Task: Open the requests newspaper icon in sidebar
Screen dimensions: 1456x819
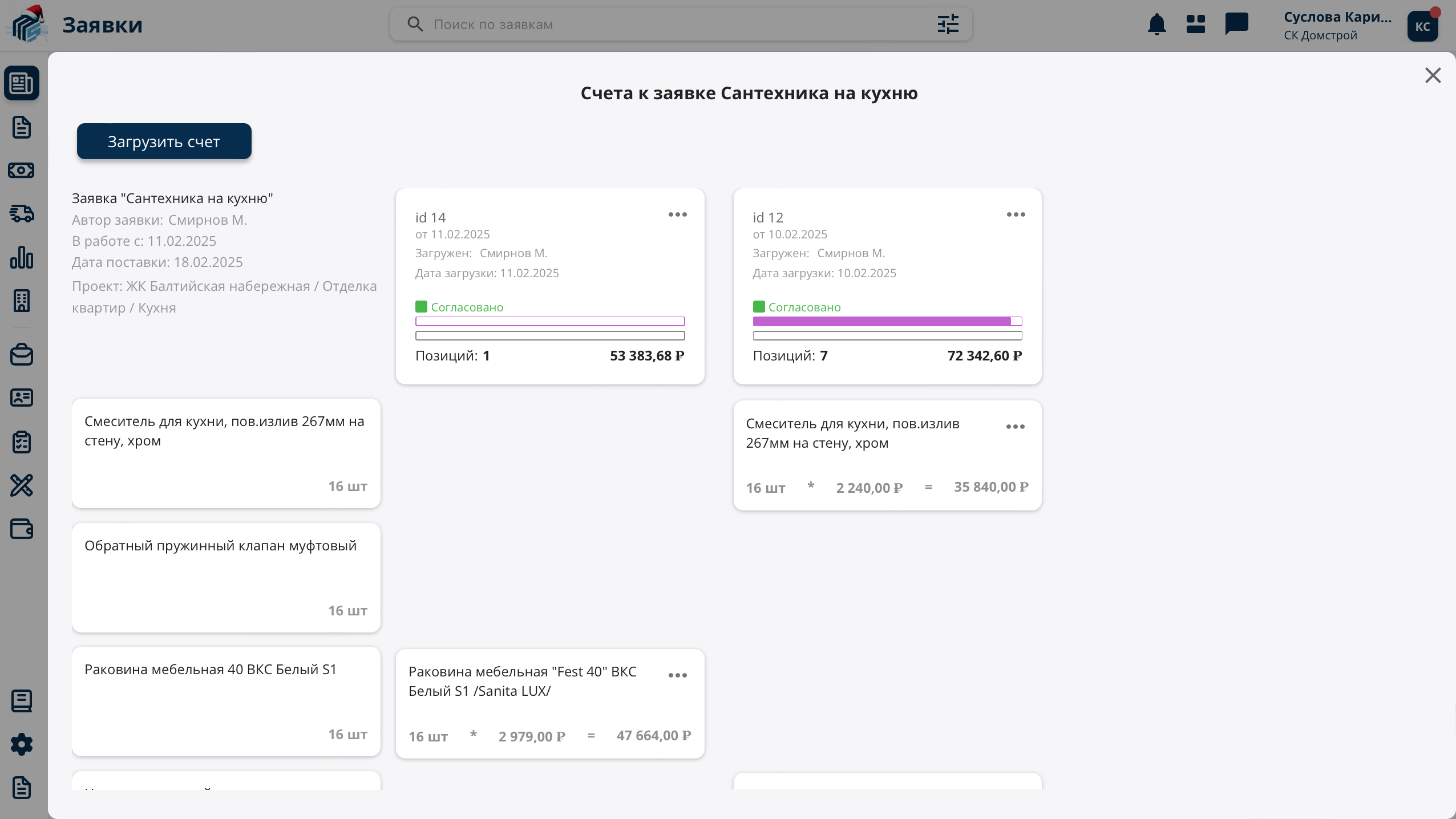Action: (x=22, y=83)
